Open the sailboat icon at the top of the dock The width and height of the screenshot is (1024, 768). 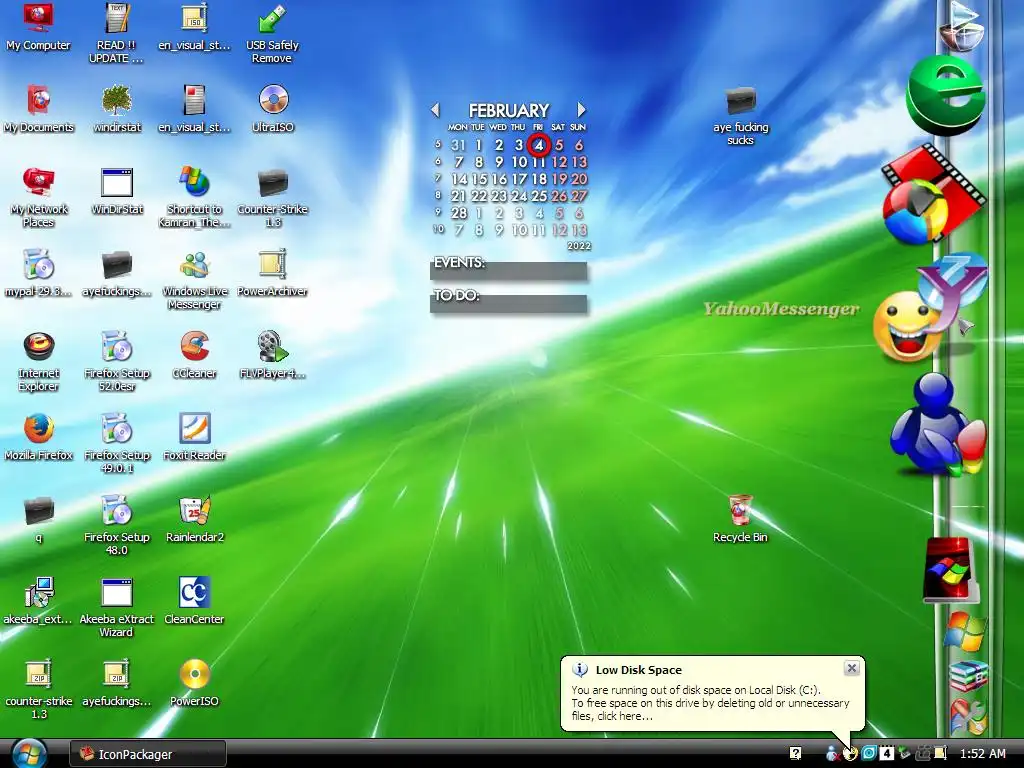[961, 26]
